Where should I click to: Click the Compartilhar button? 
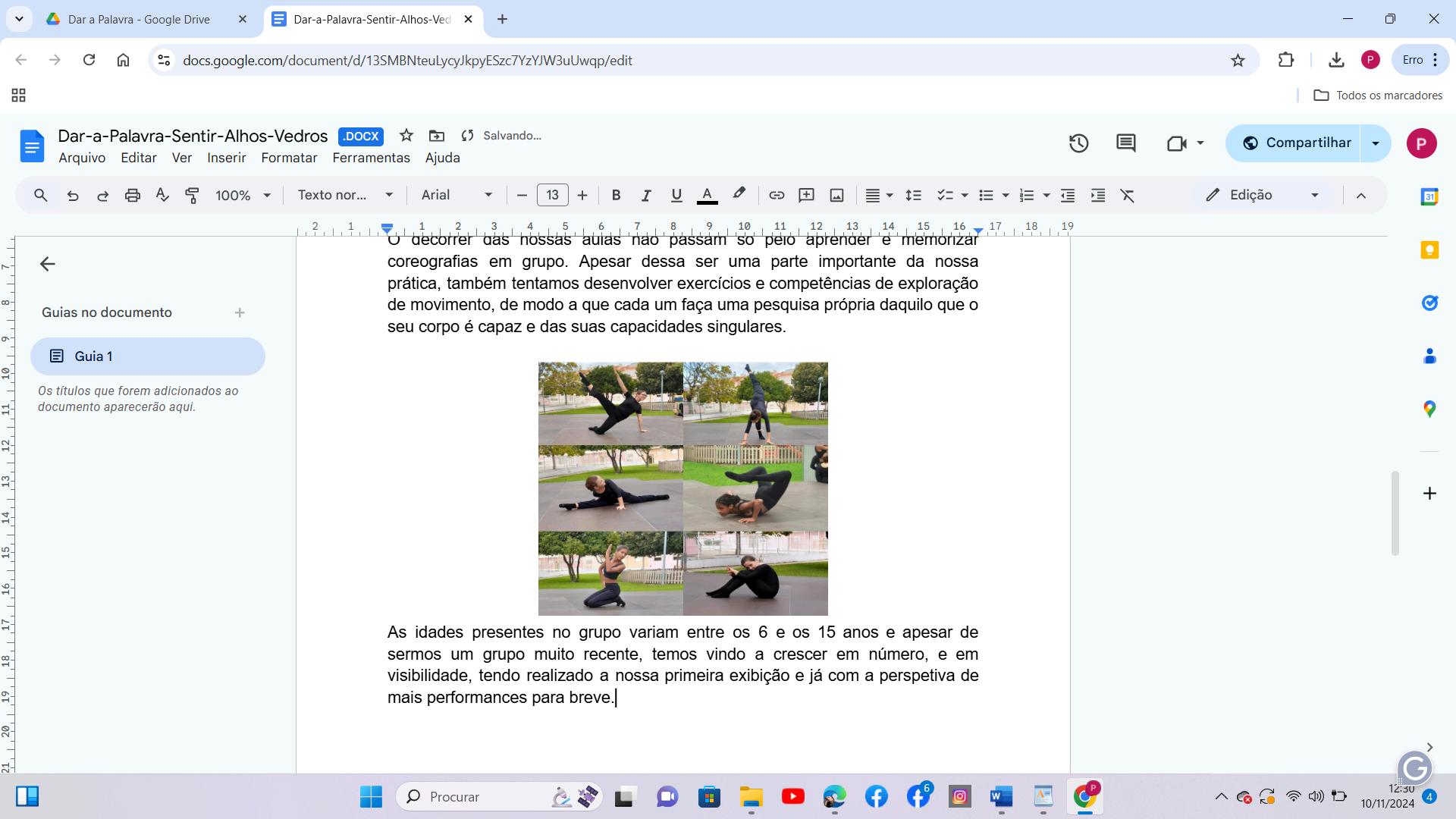point(1296,143)
